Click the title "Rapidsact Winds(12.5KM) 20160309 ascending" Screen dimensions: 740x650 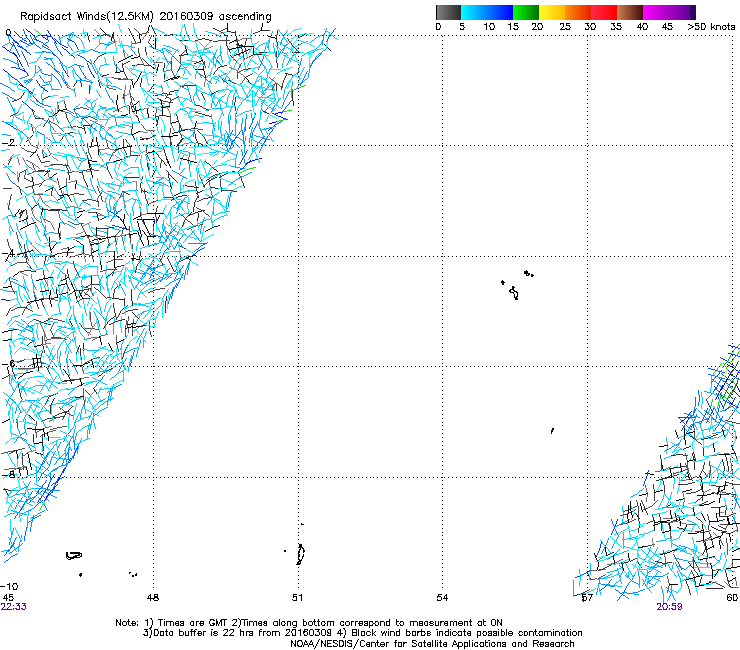[x=146, y=16]
